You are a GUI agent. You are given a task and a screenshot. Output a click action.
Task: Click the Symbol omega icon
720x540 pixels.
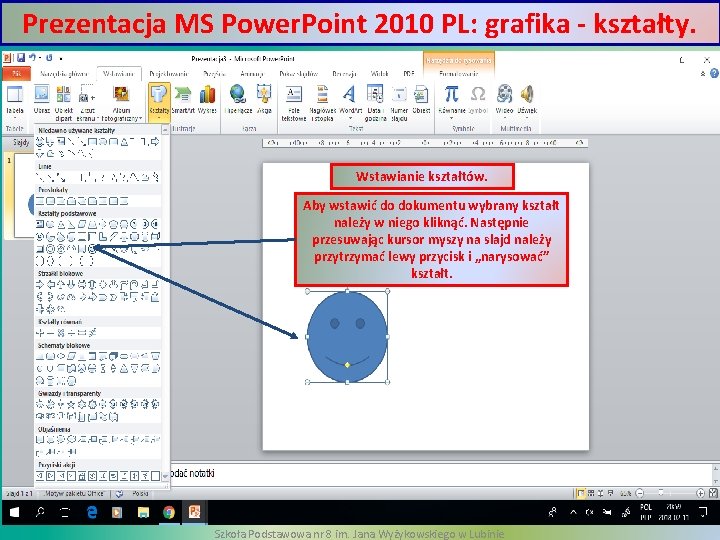pyautogui.click(x=478, y=94)
